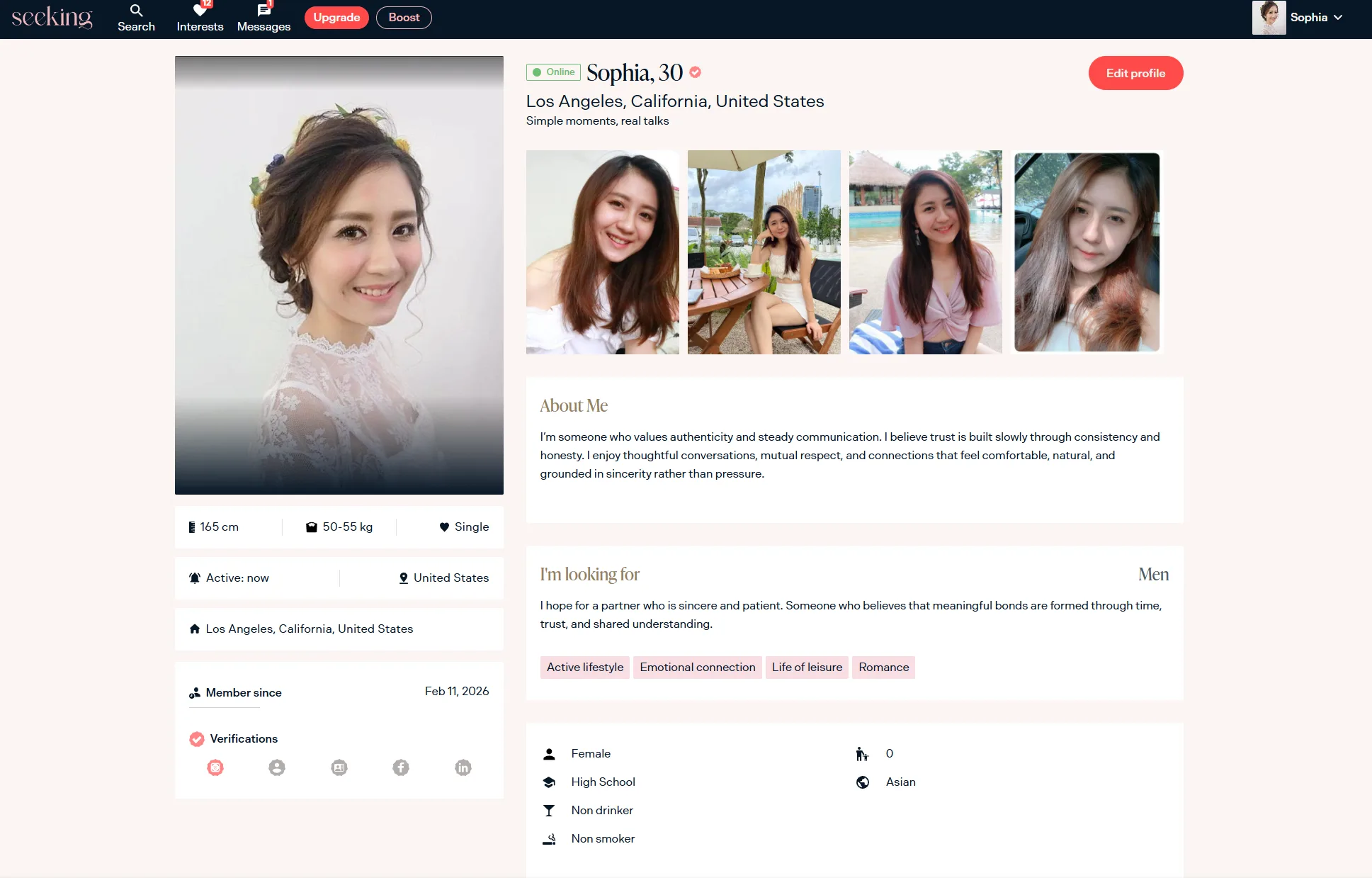Open the outdoor table photo thumbnail
This screenshot has height=878, width=1372.
click(764, 252)
